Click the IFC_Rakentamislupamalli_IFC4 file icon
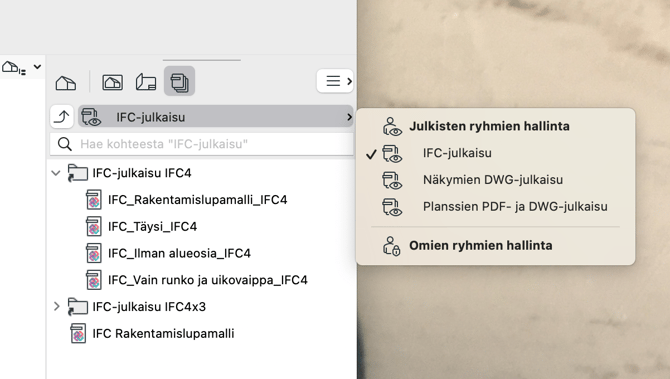The height and width of the screenshot is (379, 670). coord(94,200)
